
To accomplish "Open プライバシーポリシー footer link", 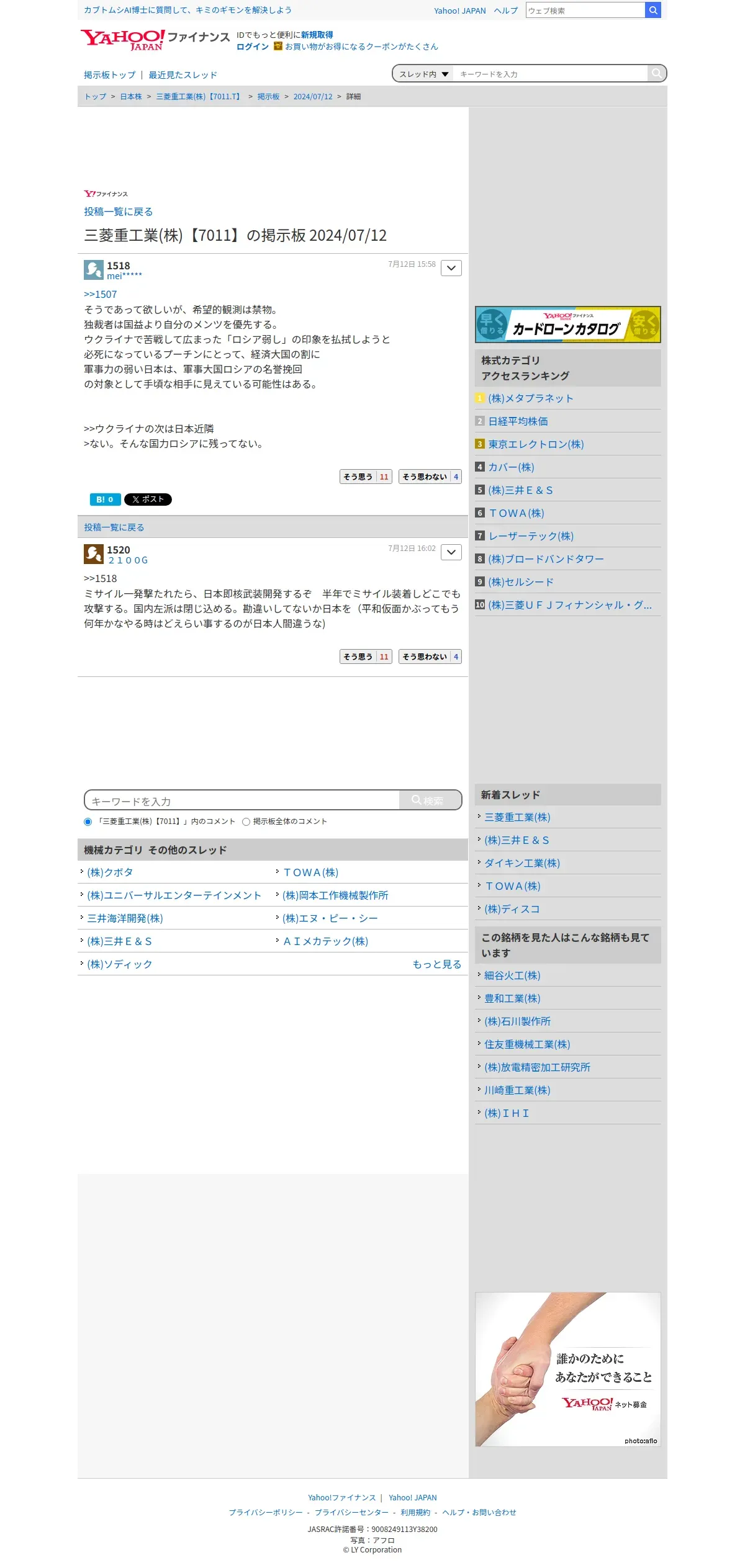I will point(266,1512).
